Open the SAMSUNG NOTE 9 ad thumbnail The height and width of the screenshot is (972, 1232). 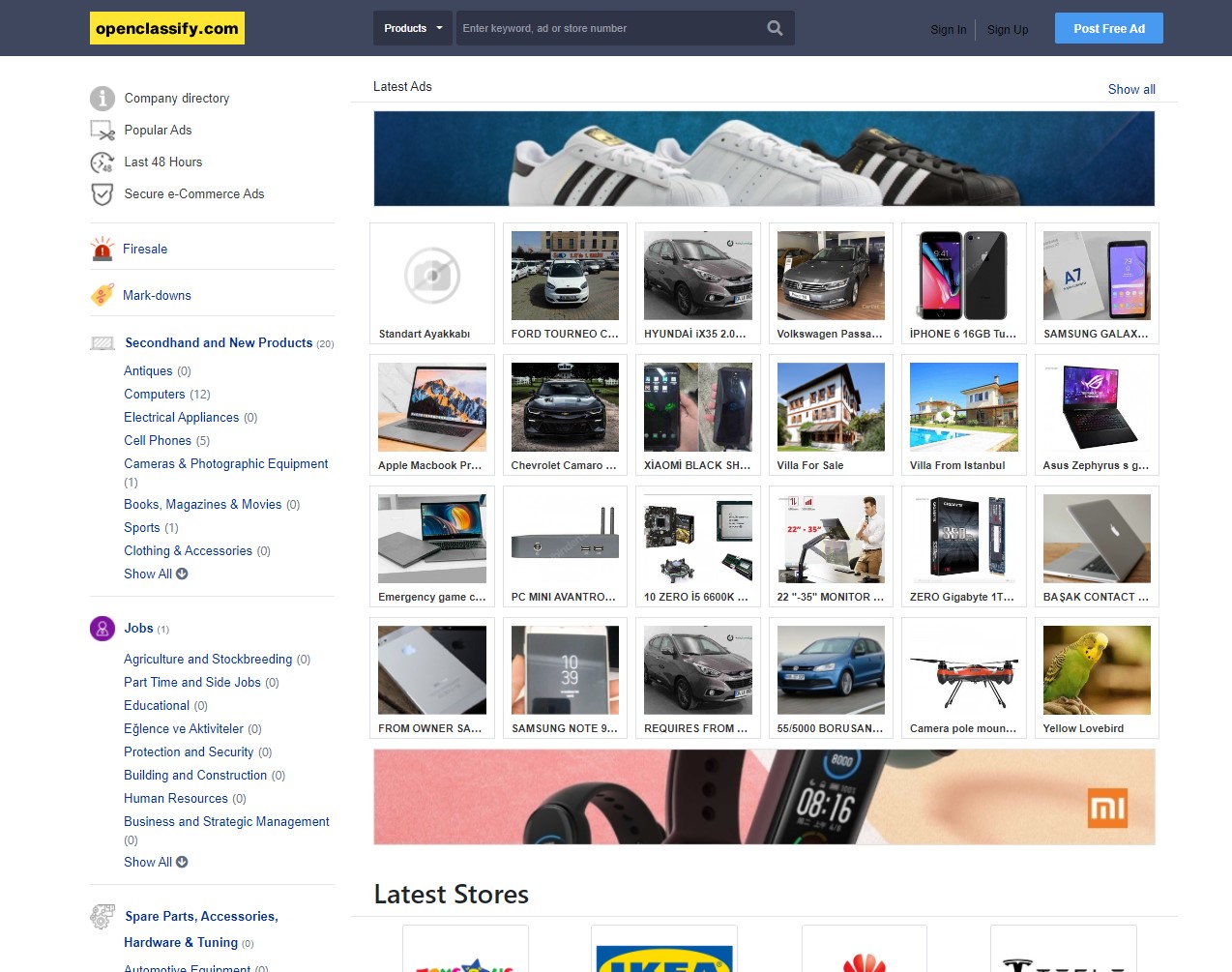tap(565, 670)
